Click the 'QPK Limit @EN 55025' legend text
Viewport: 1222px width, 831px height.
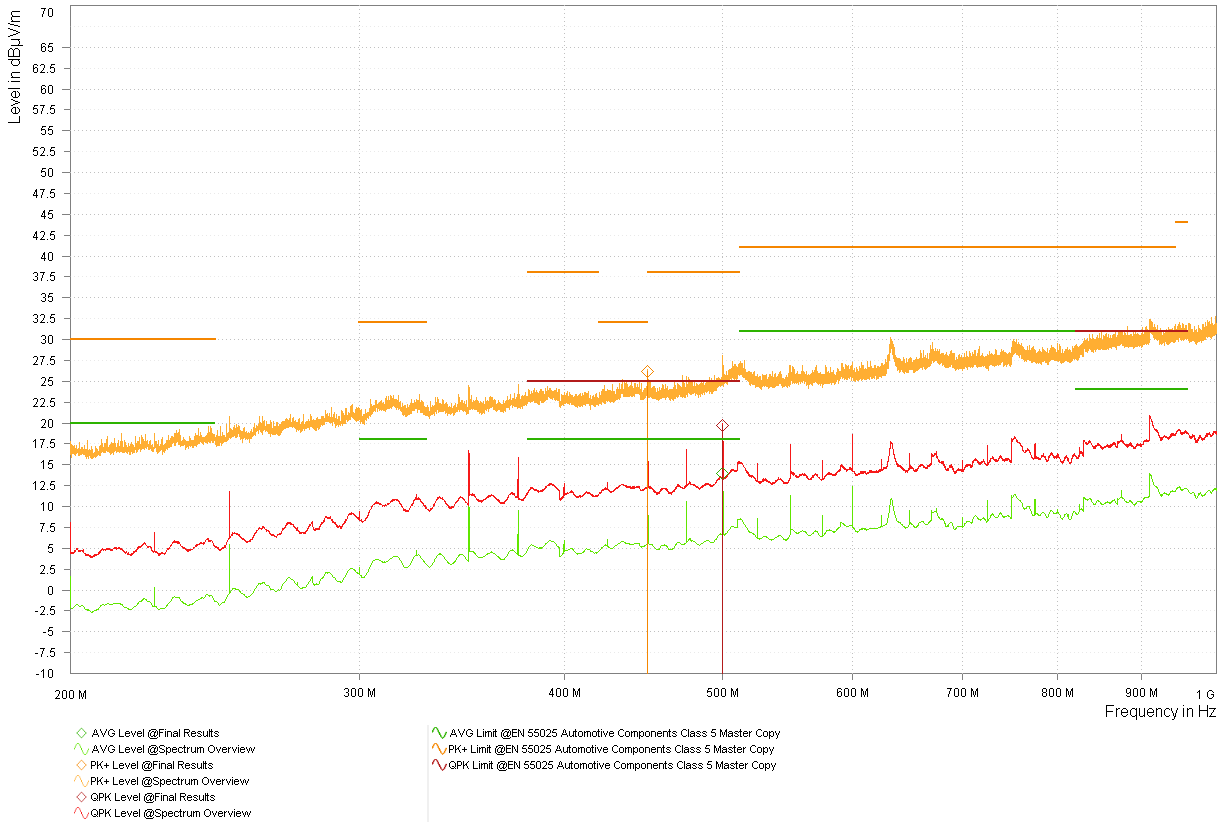click(x=613, y=765)
